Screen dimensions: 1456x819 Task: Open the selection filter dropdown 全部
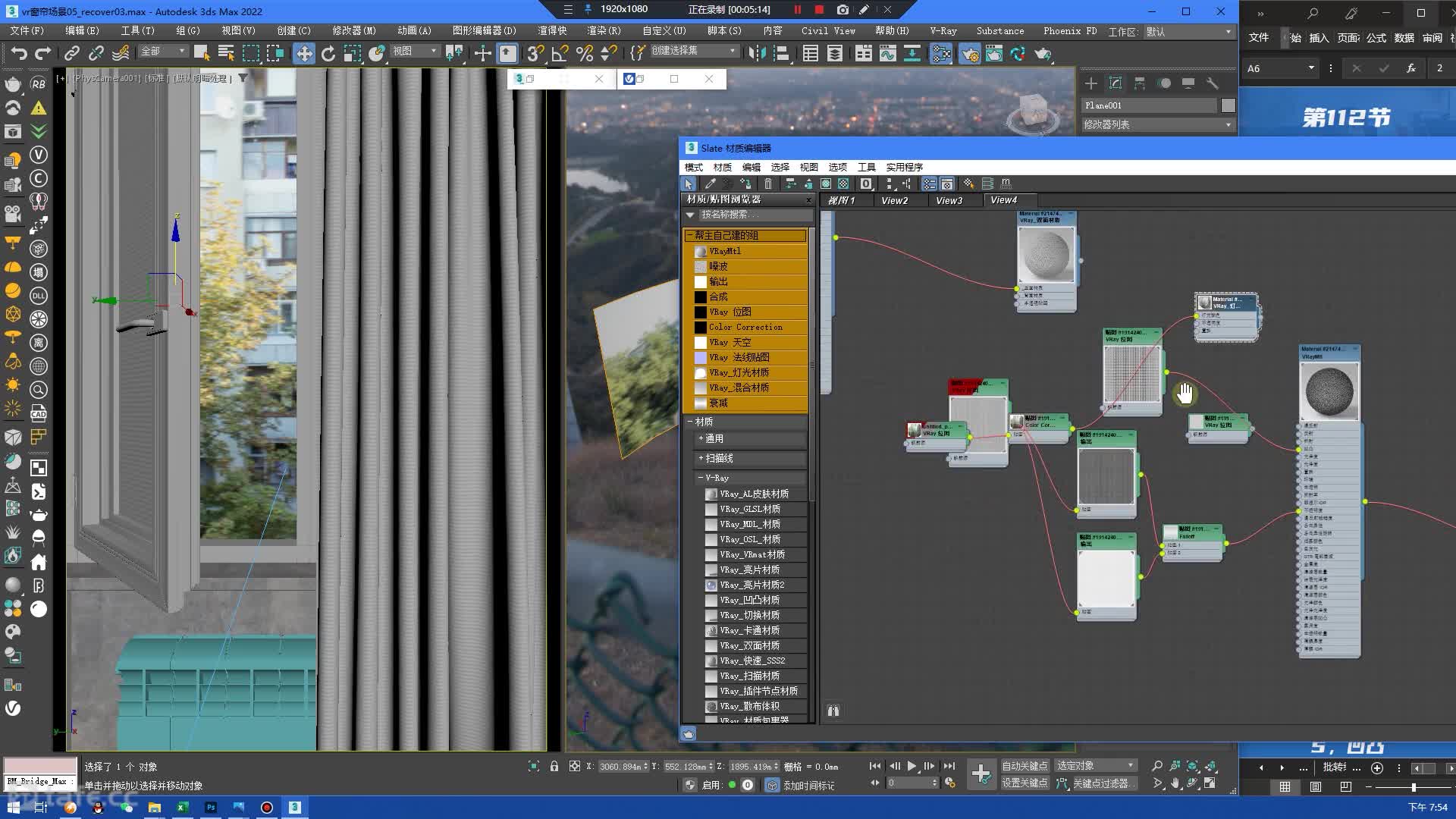(x=163, y=51)
